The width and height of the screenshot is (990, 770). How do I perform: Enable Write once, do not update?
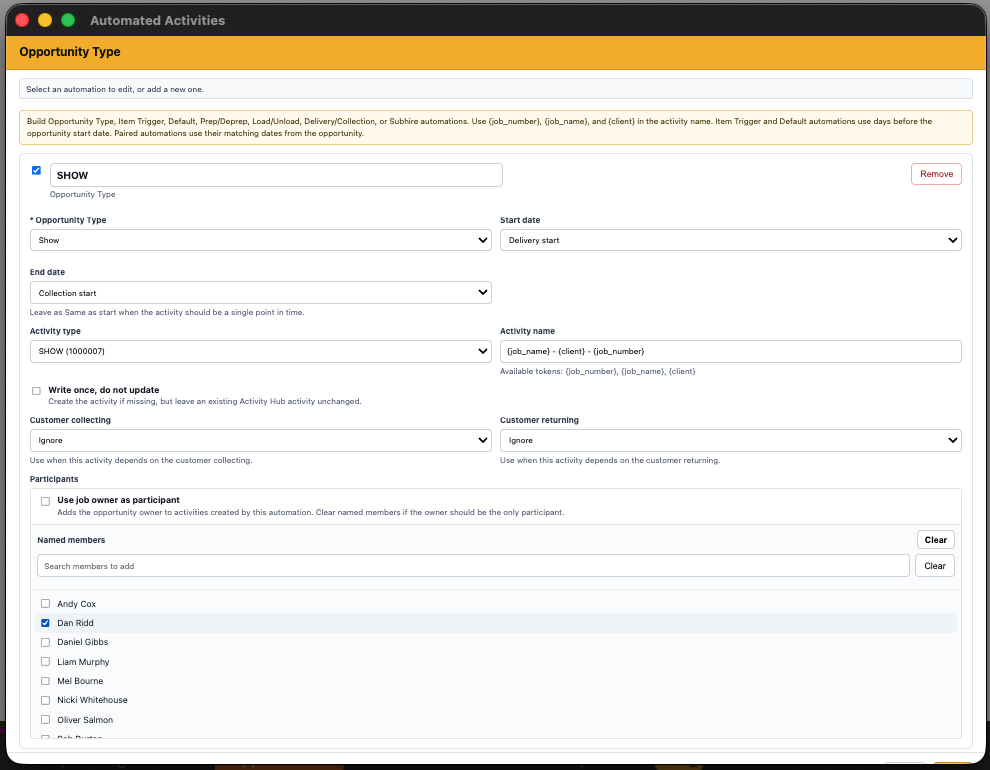[x=36, y=391]
